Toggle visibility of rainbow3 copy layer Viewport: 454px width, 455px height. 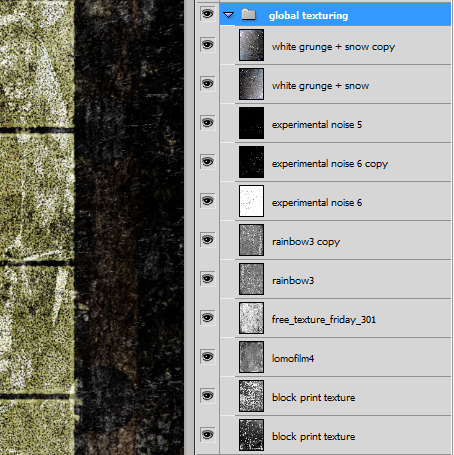point(208,240)
